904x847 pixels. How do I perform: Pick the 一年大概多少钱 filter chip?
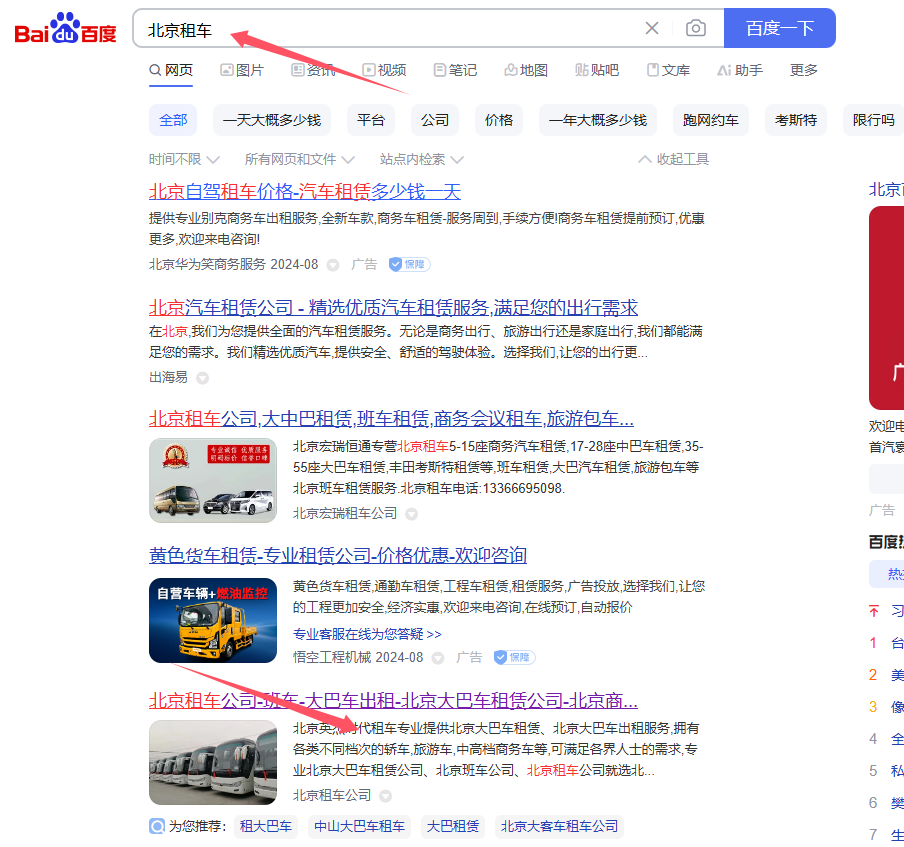(598, 120)
